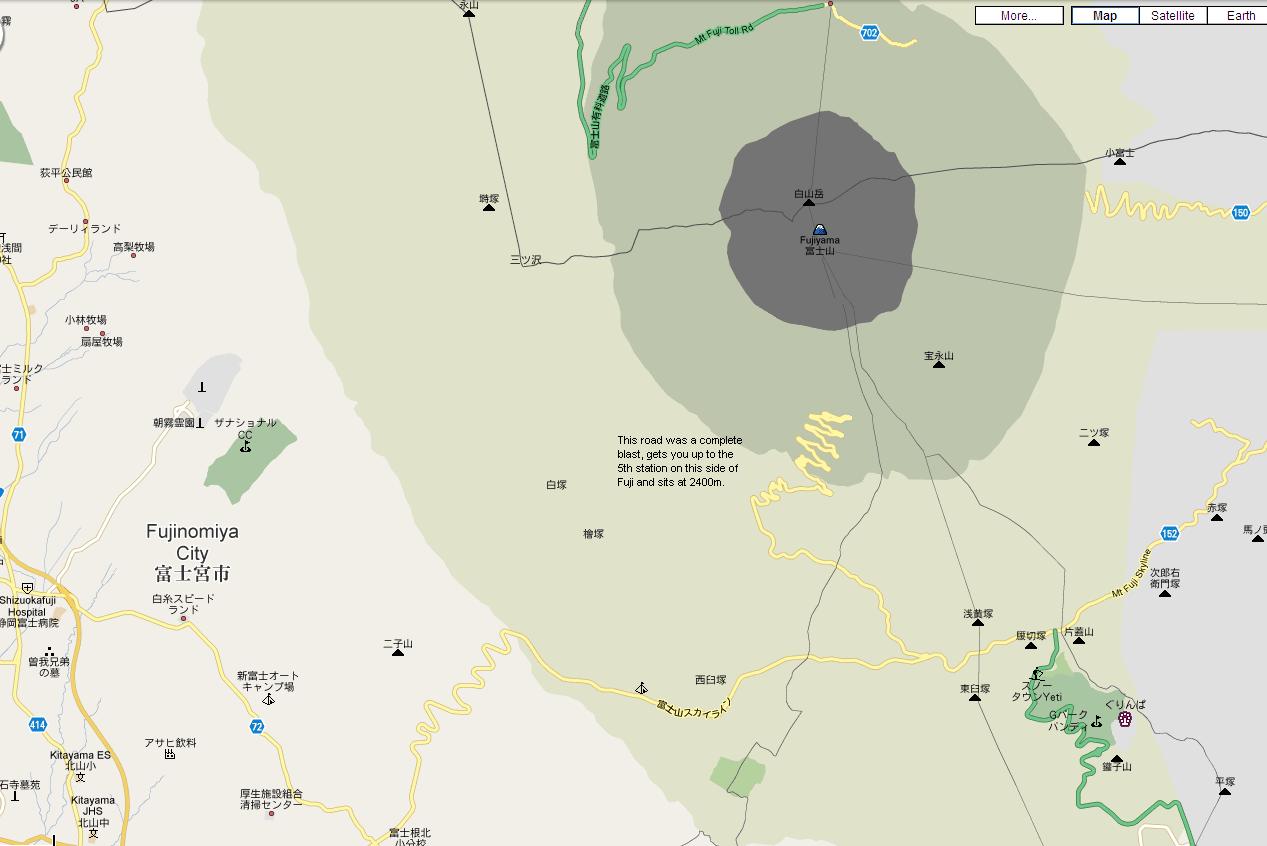The height and width of the screenshot is (846, 1267).
Task: Click the 白塚 label
Action: click(x=556, y=485)
